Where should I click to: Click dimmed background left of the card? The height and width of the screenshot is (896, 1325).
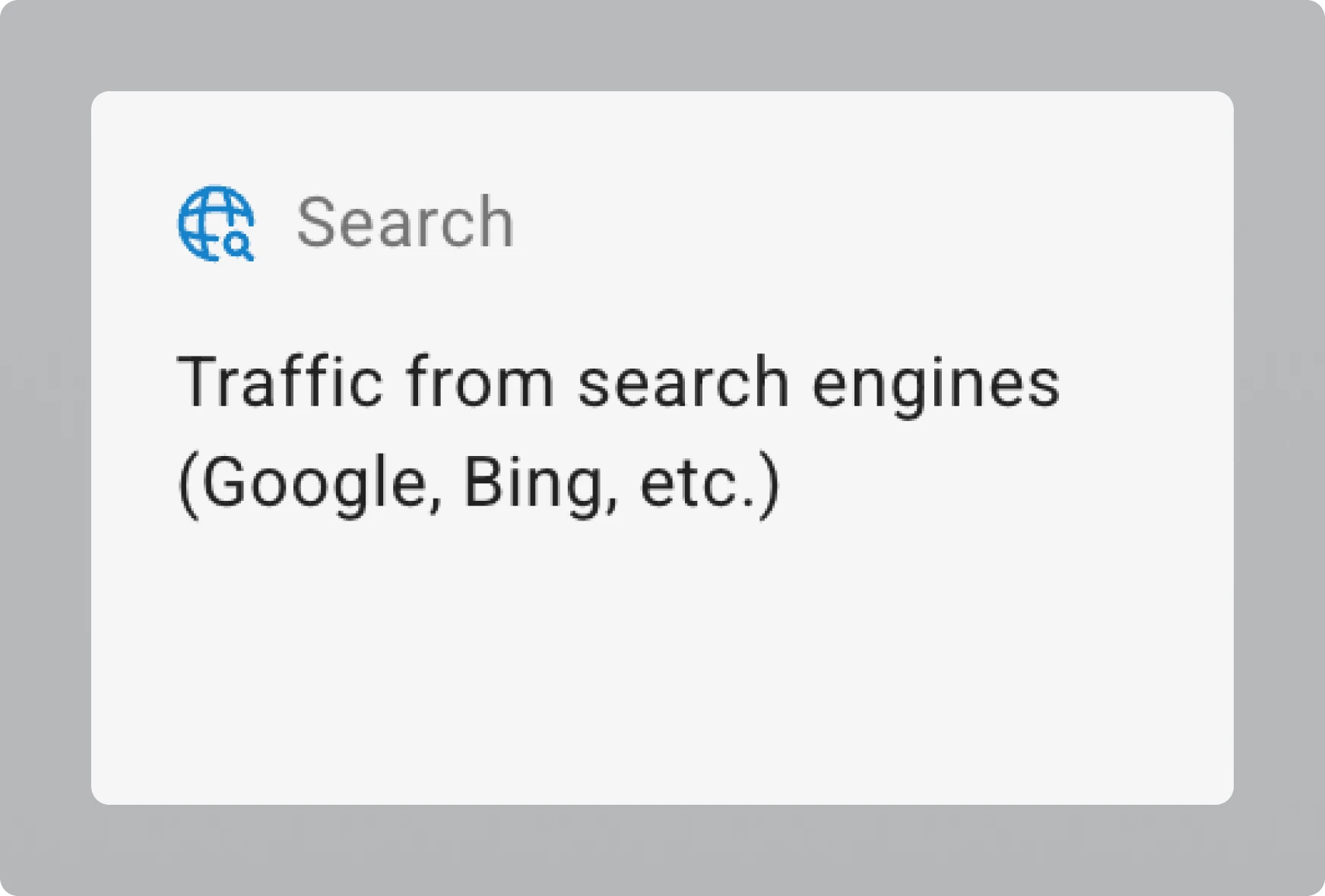tap(44, 448)
